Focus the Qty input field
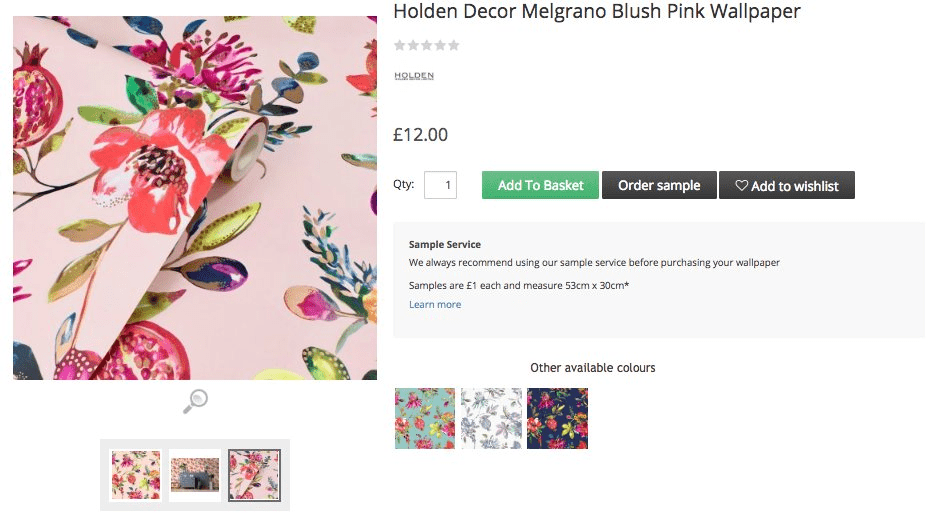 [x=440, y=185]
